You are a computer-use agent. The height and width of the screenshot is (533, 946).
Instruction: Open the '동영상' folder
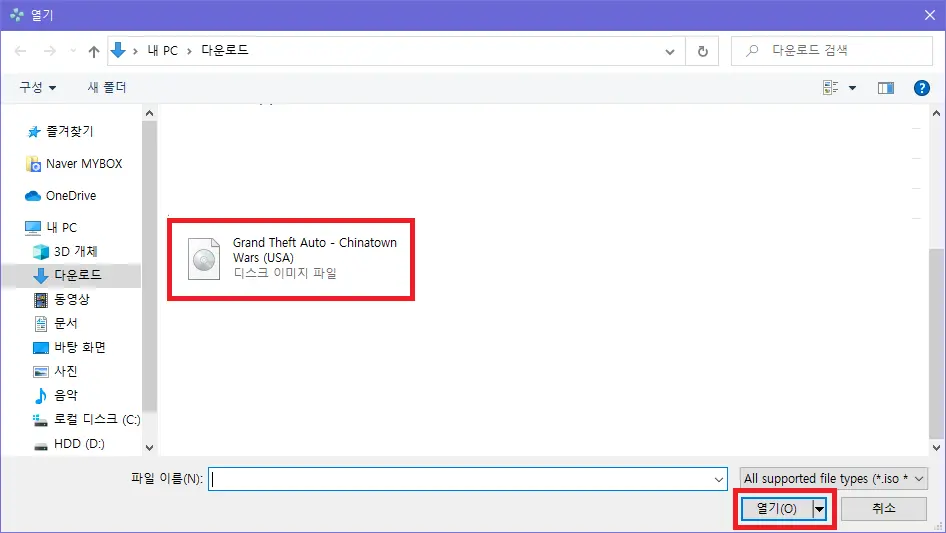[x=71, y=299]
